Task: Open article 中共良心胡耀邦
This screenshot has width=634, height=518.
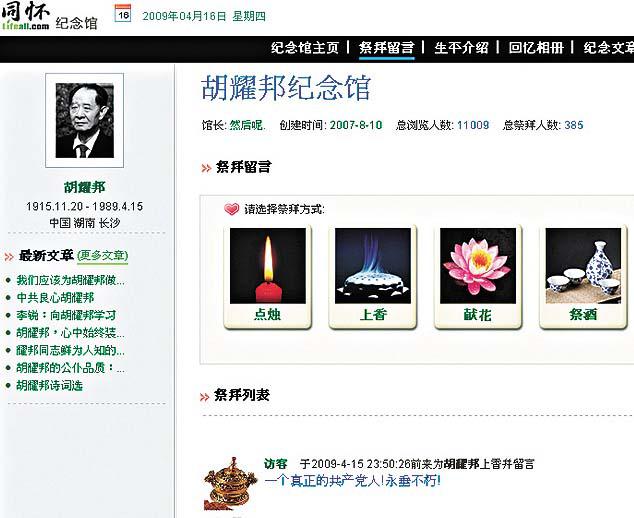Action: pos(55,298)
